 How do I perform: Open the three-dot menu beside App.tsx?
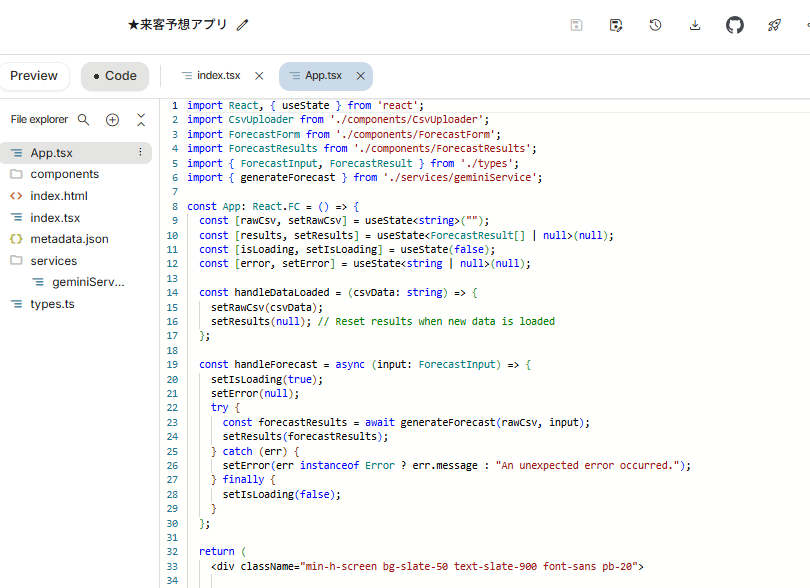(x=140, y=153)
